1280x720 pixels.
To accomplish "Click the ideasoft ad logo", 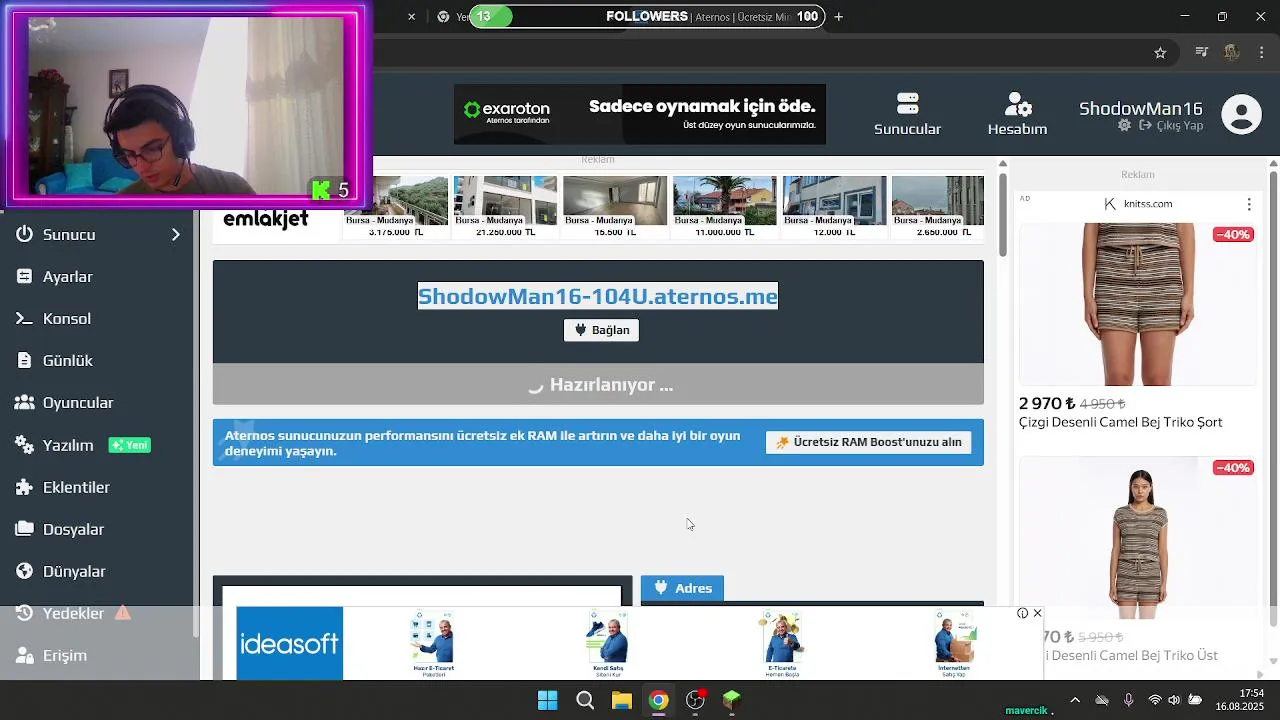I will pos(289,643).
